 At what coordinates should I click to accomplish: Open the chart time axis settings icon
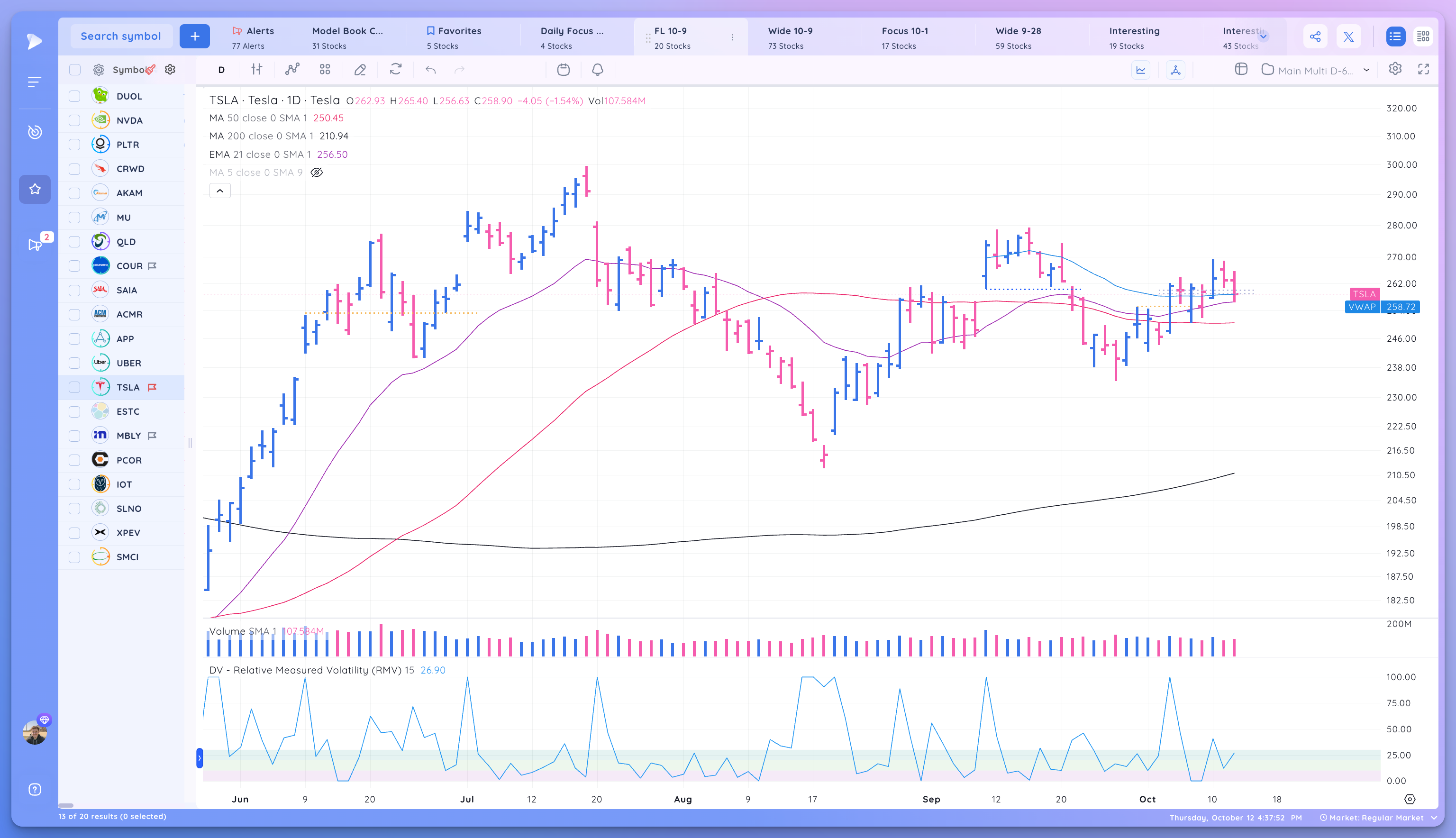point(1410,800)
